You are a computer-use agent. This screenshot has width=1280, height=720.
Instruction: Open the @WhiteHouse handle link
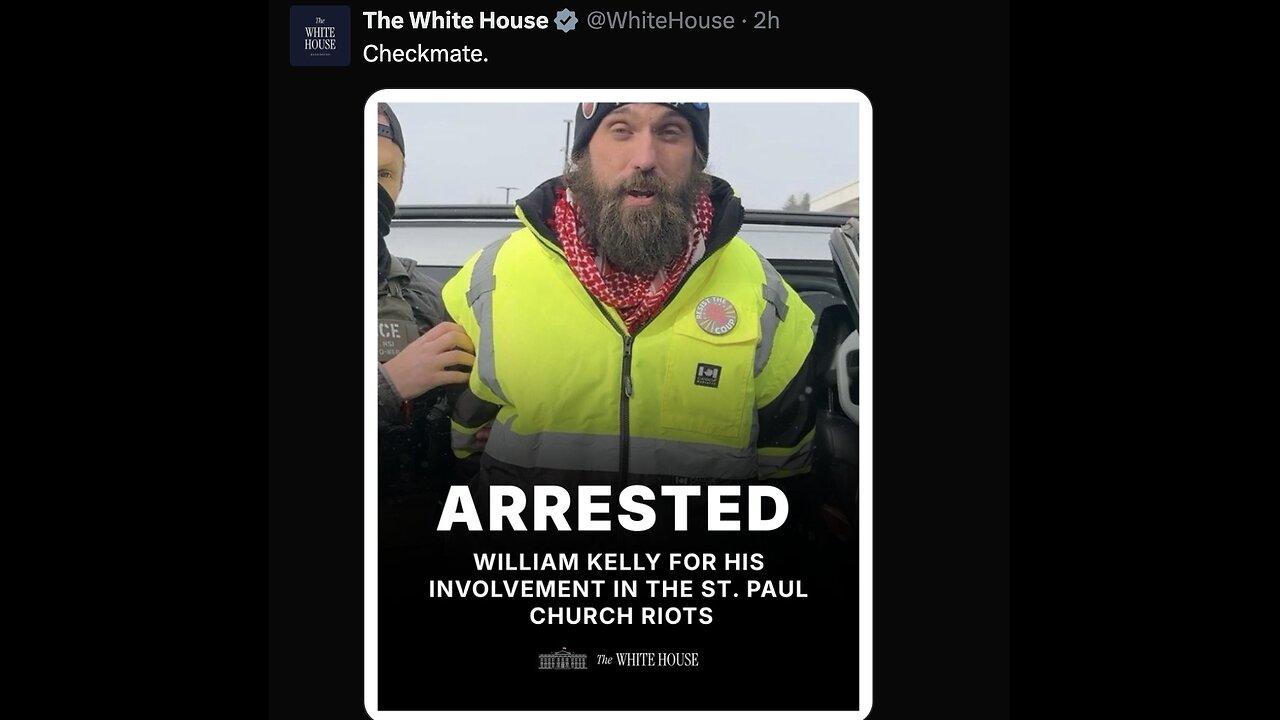pyautogui.click(x=660, y=20)
